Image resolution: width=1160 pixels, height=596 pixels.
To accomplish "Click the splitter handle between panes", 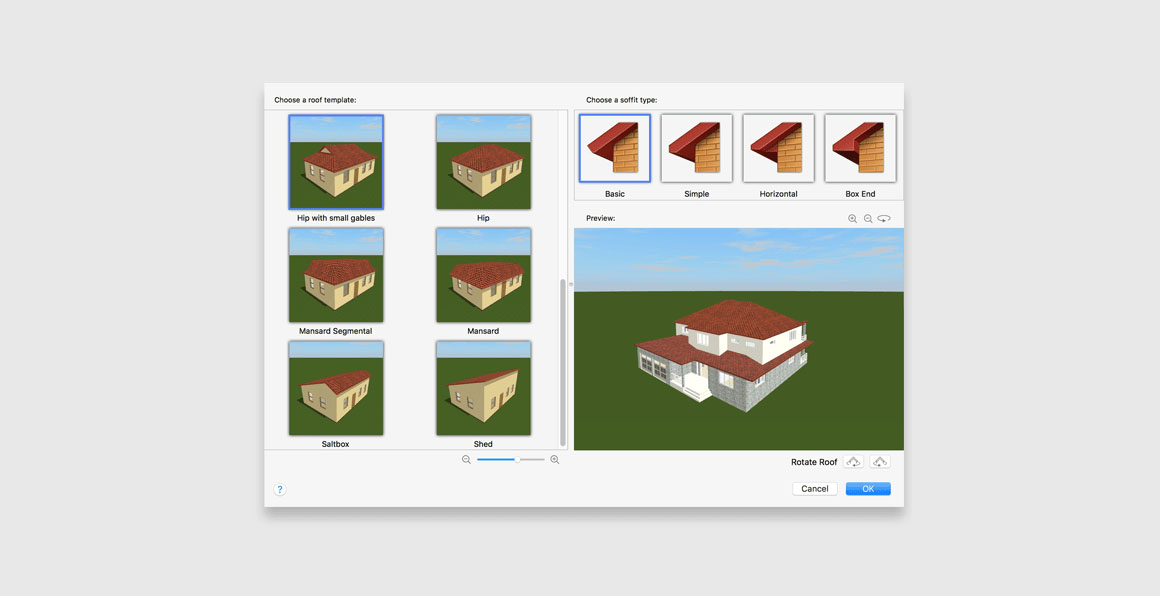I will click(570, 284).
